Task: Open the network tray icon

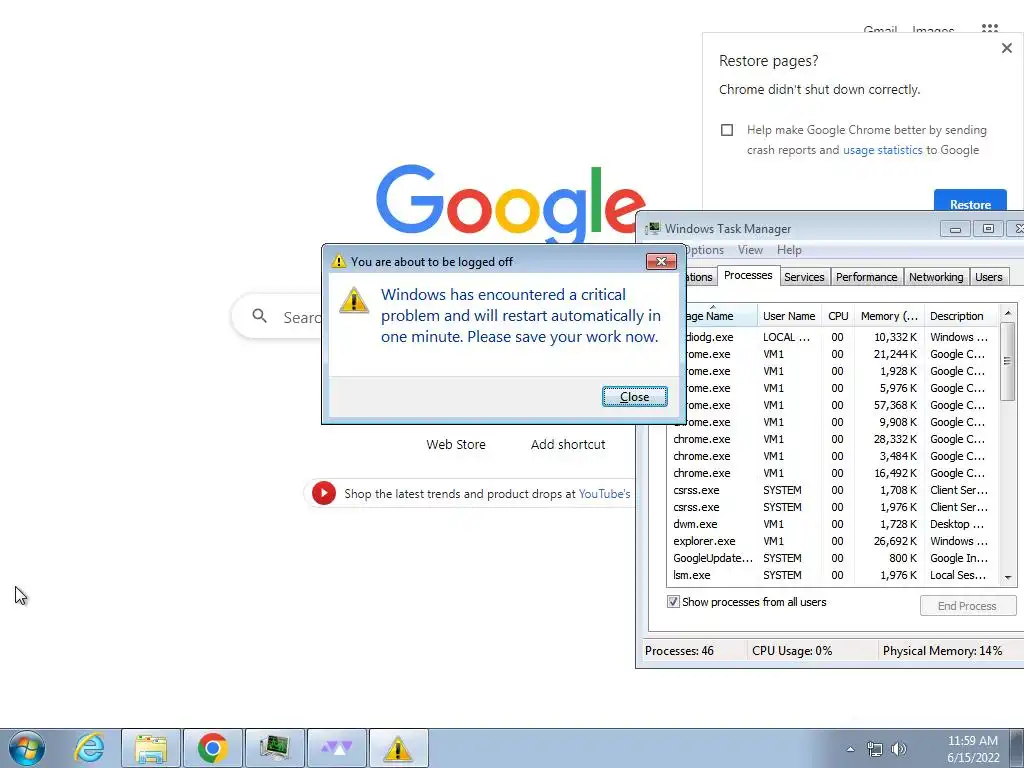Action: tap(874, 749)
